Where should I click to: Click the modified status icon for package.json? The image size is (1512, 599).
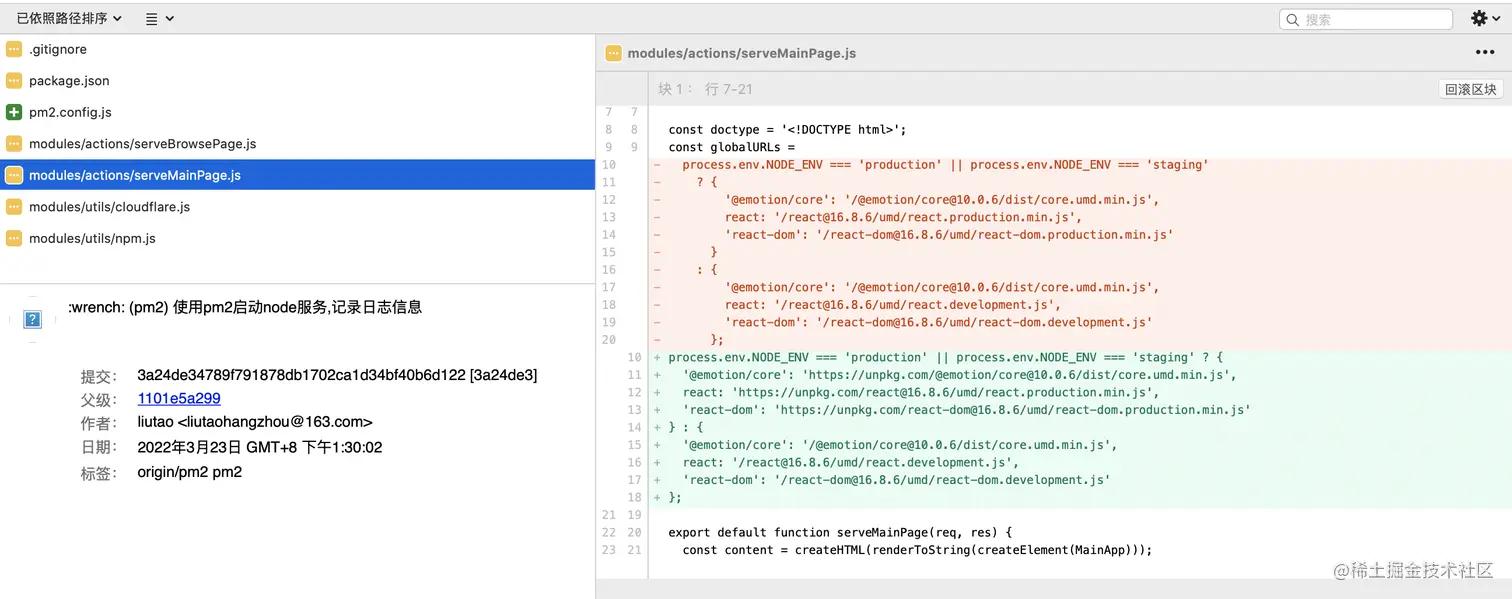click(14, 81)
